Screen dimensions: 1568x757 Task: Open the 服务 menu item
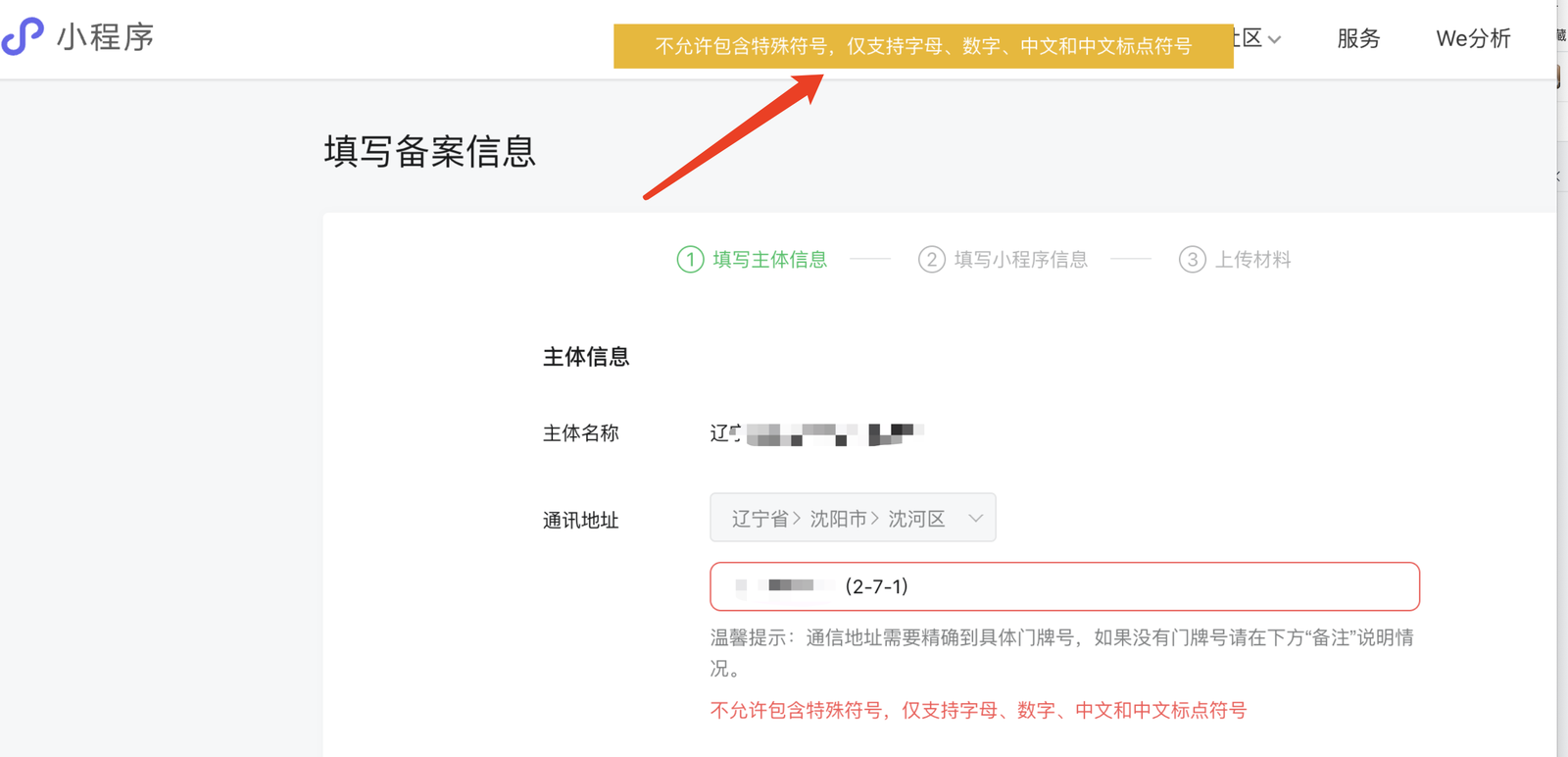pos(1358,38)
